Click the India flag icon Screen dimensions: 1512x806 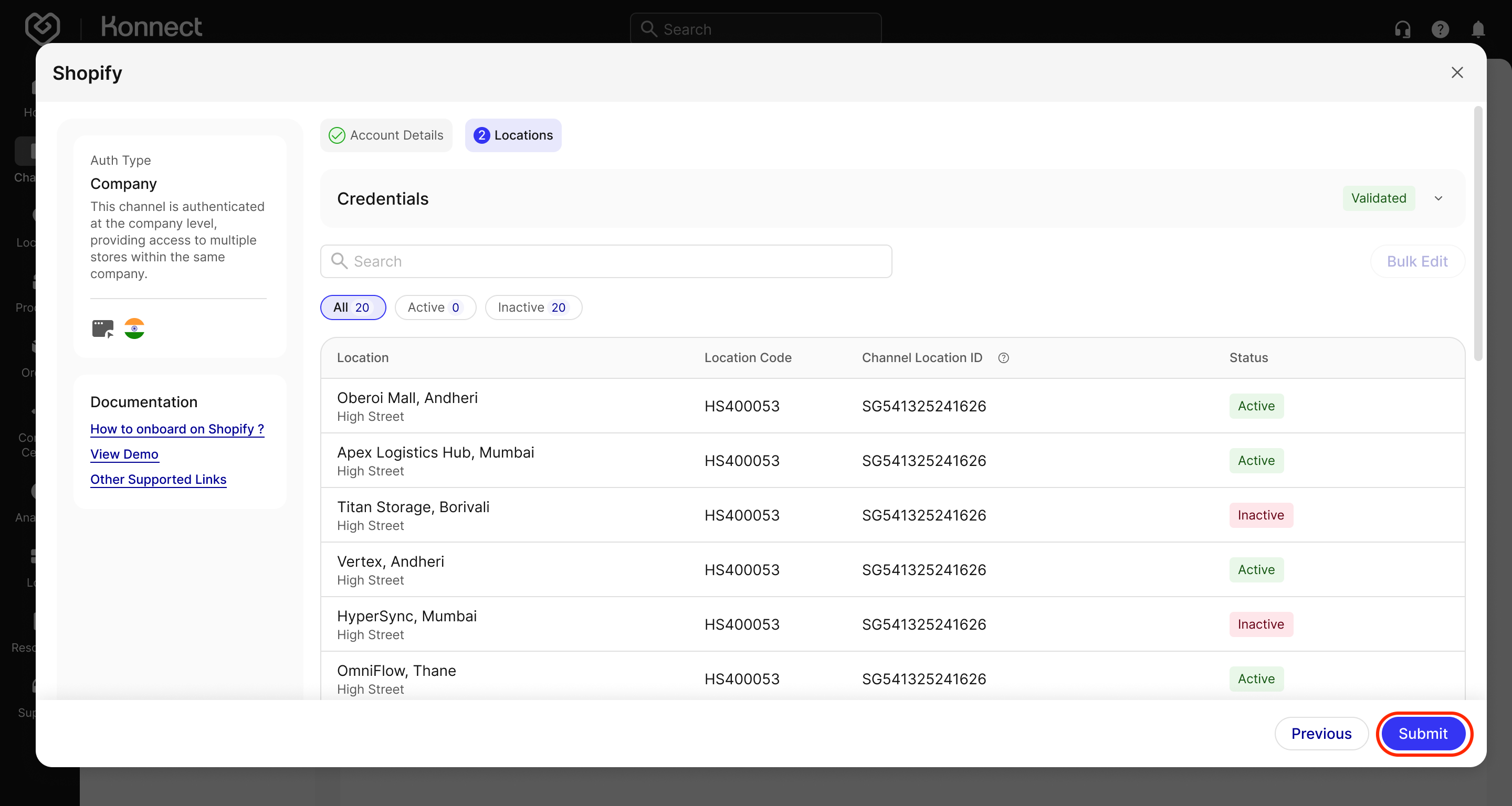coord(134,328)
